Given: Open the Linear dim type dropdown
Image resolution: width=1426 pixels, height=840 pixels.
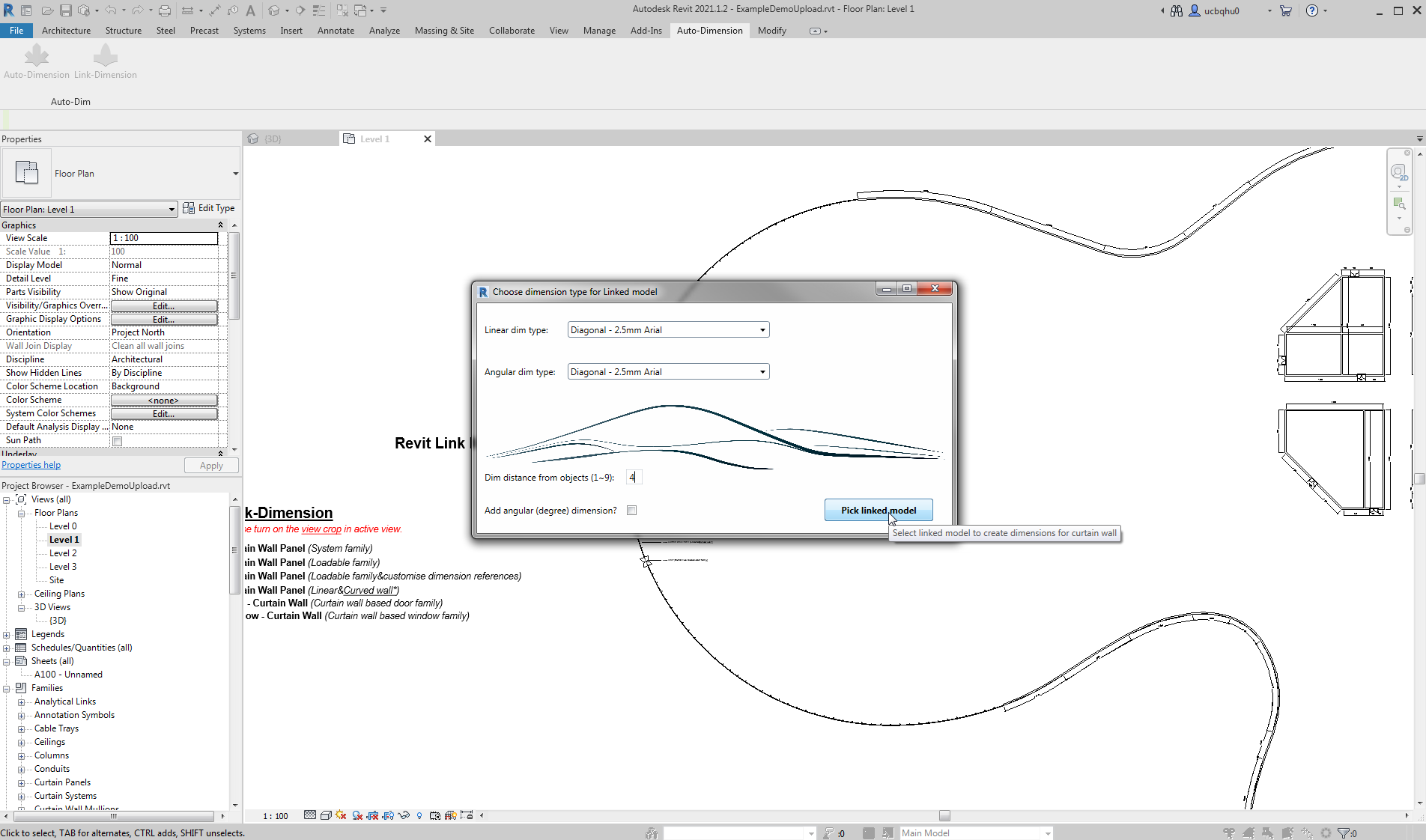Looking at the screenshot, I should tap(669, 330).
